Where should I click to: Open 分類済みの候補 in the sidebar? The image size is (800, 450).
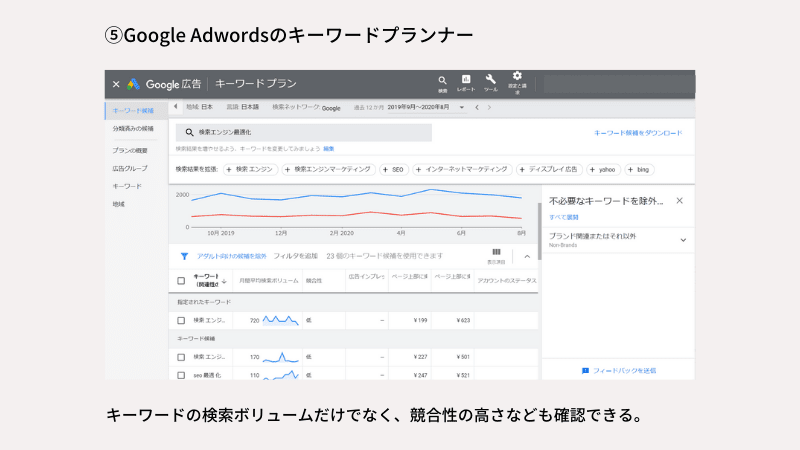click(x=133, y=129)
